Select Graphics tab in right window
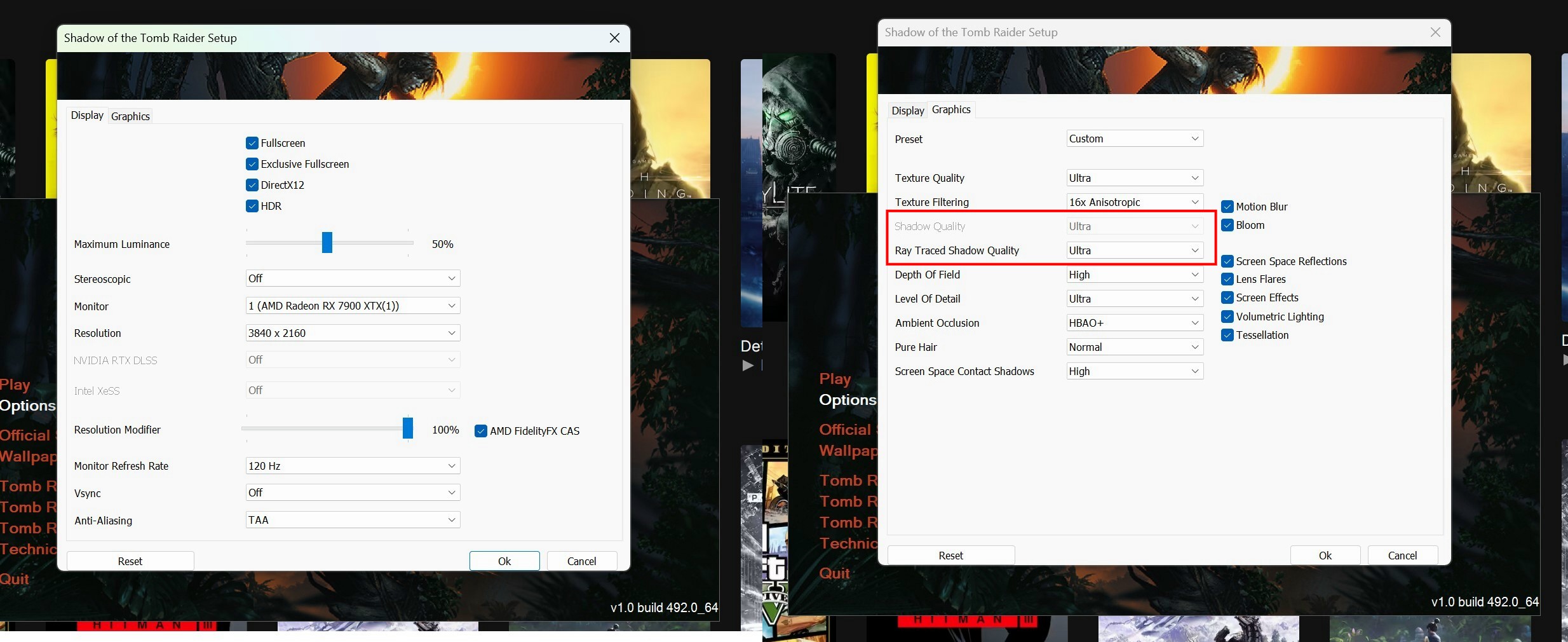 (951, 109)
